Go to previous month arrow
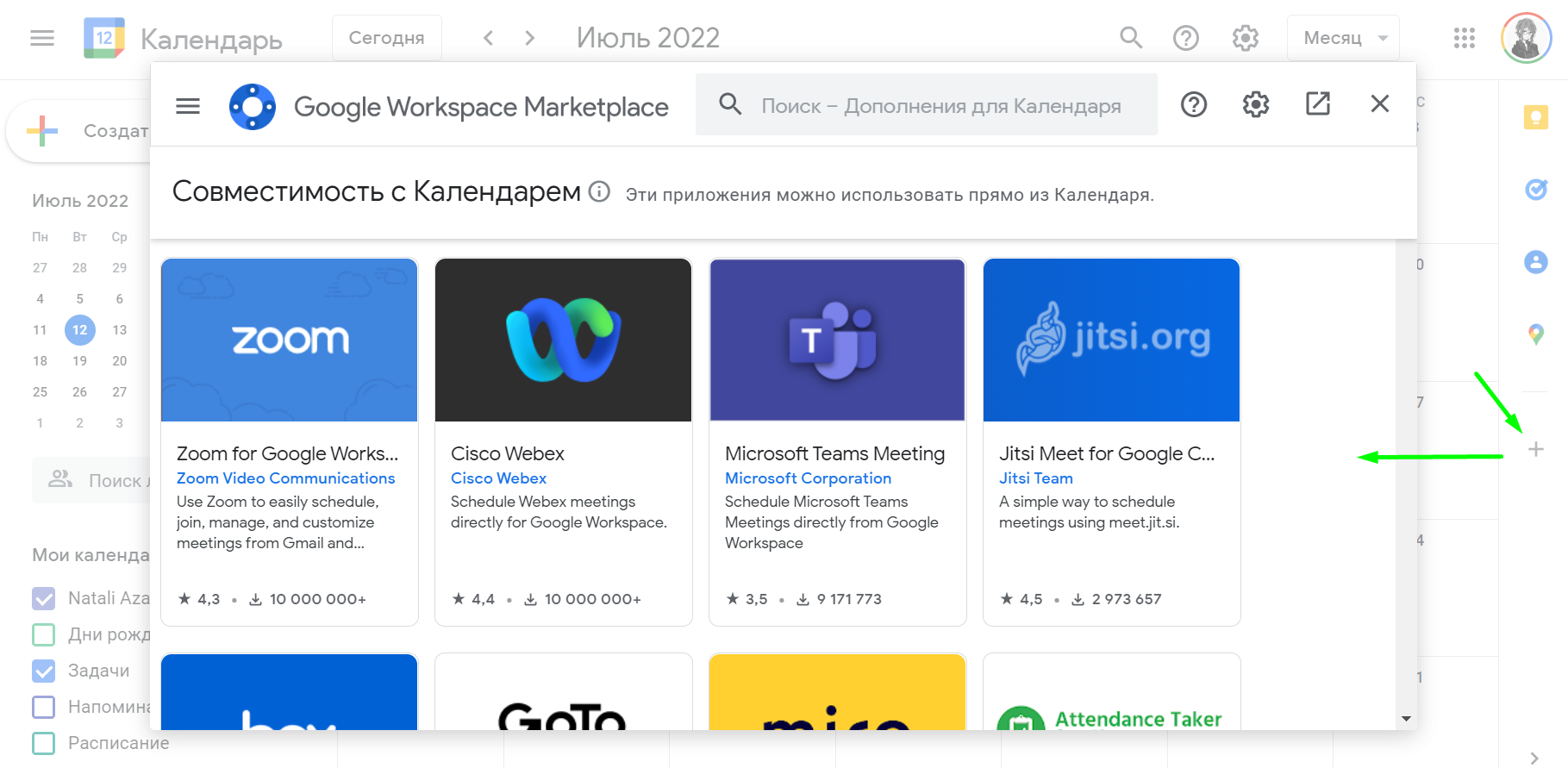The height and width of the screenshot is (768, 1568). [489, 38]
